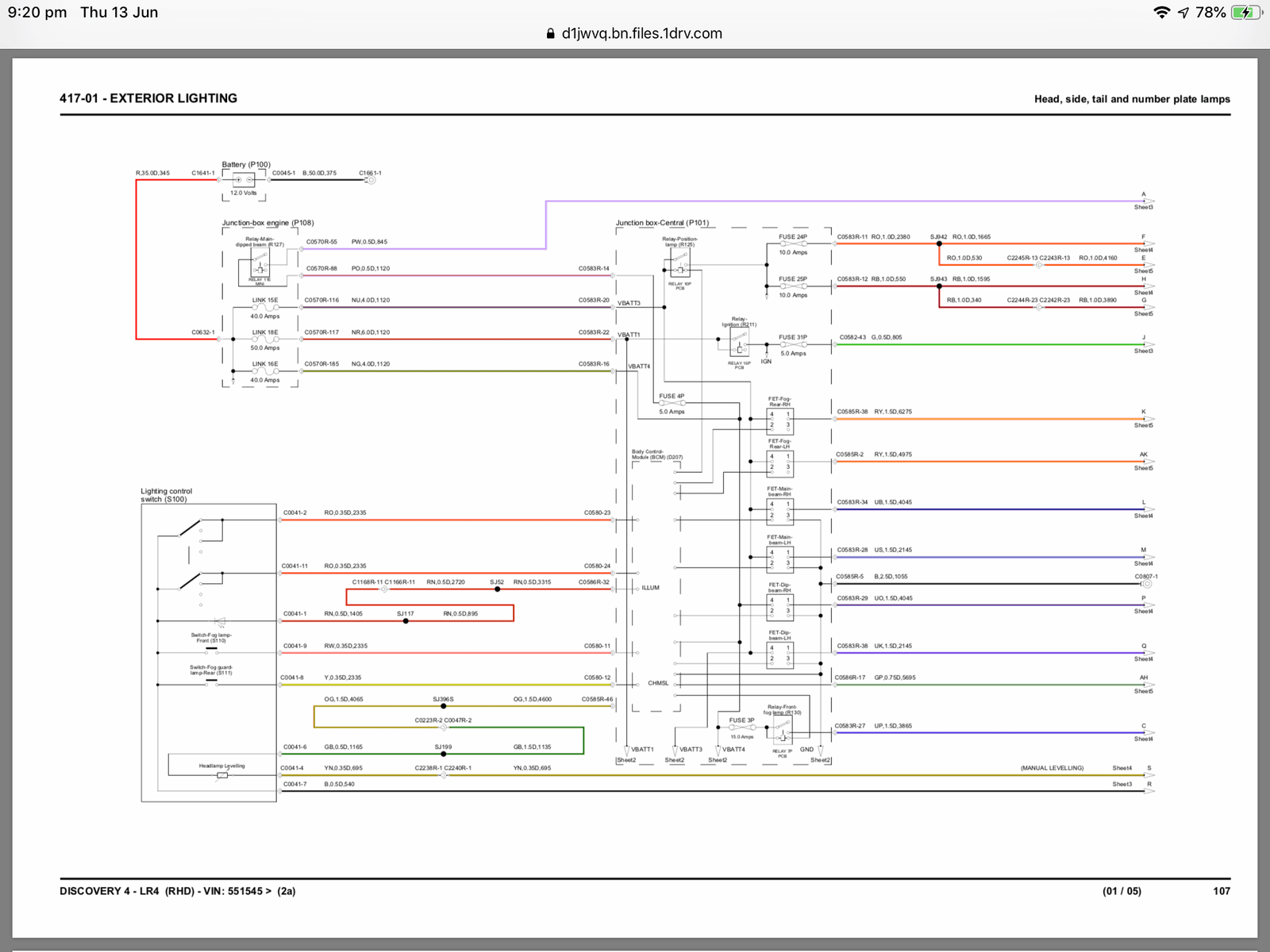Image resolution: width=1270 pixels, height=952 pixels.
Task: Click the FUSE 31P label
Action: [793, 337]
